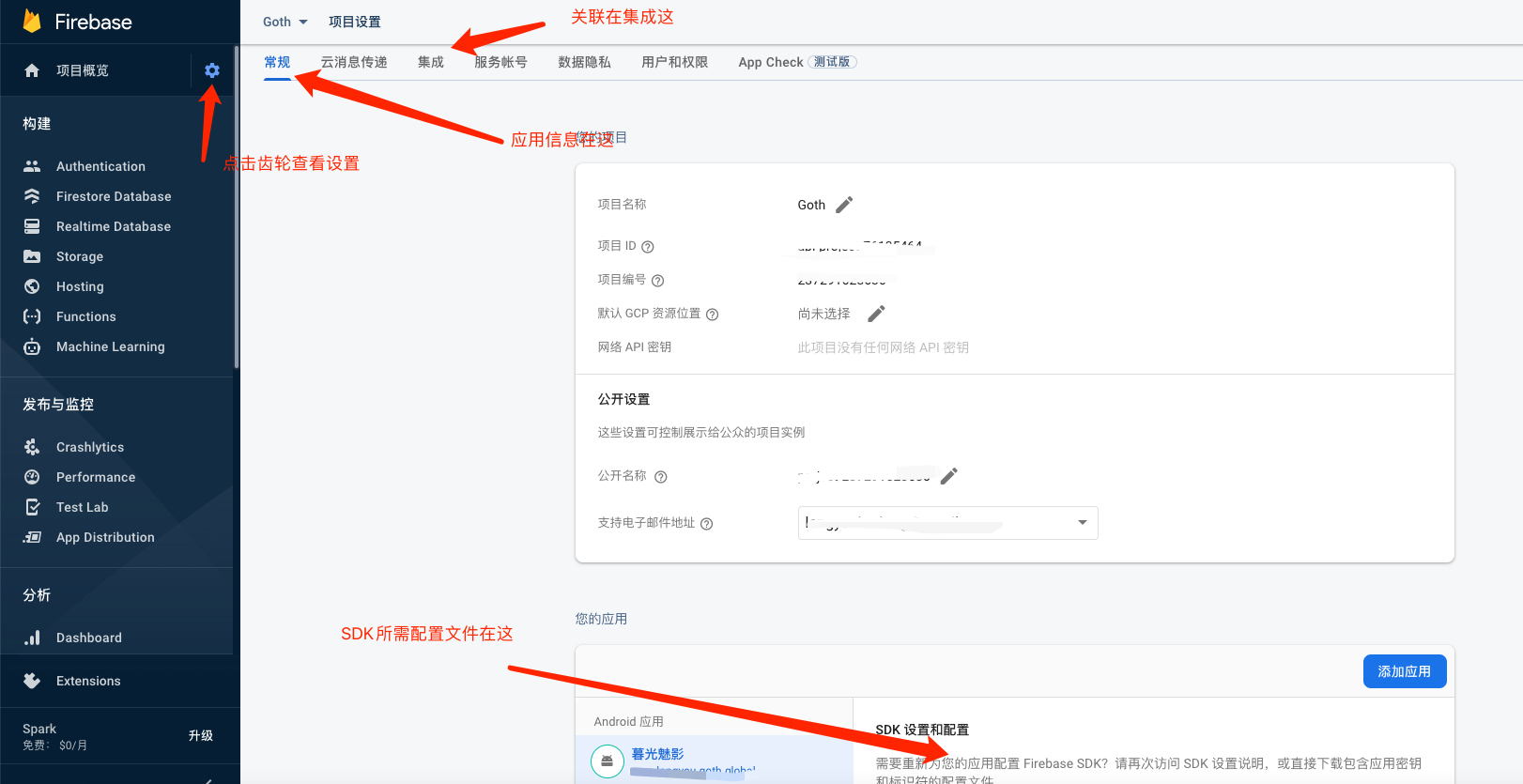1523x784 pixels.
Task: Open App Distribution in the sidebar
Action: coord(105,537)
